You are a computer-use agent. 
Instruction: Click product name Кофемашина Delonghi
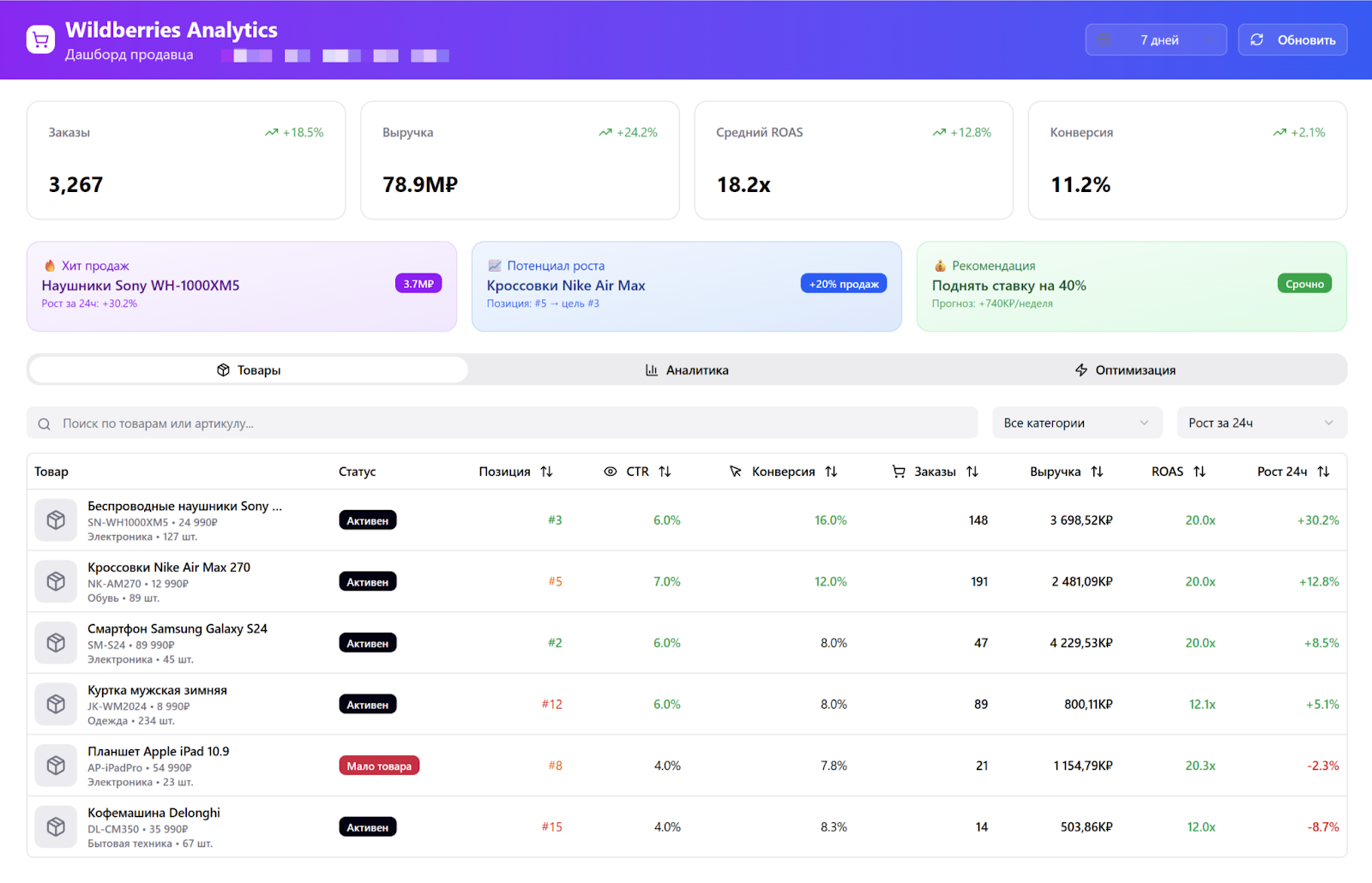pos(153,813)
